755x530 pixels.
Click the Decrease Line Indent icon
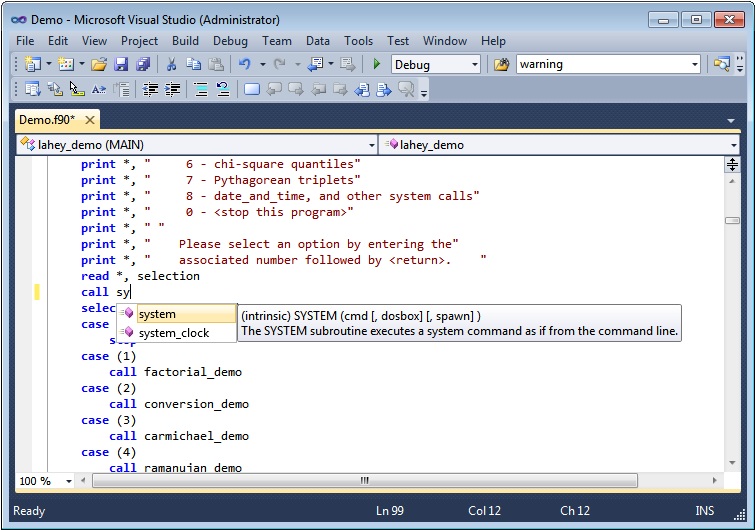click(x=150, y=90)
